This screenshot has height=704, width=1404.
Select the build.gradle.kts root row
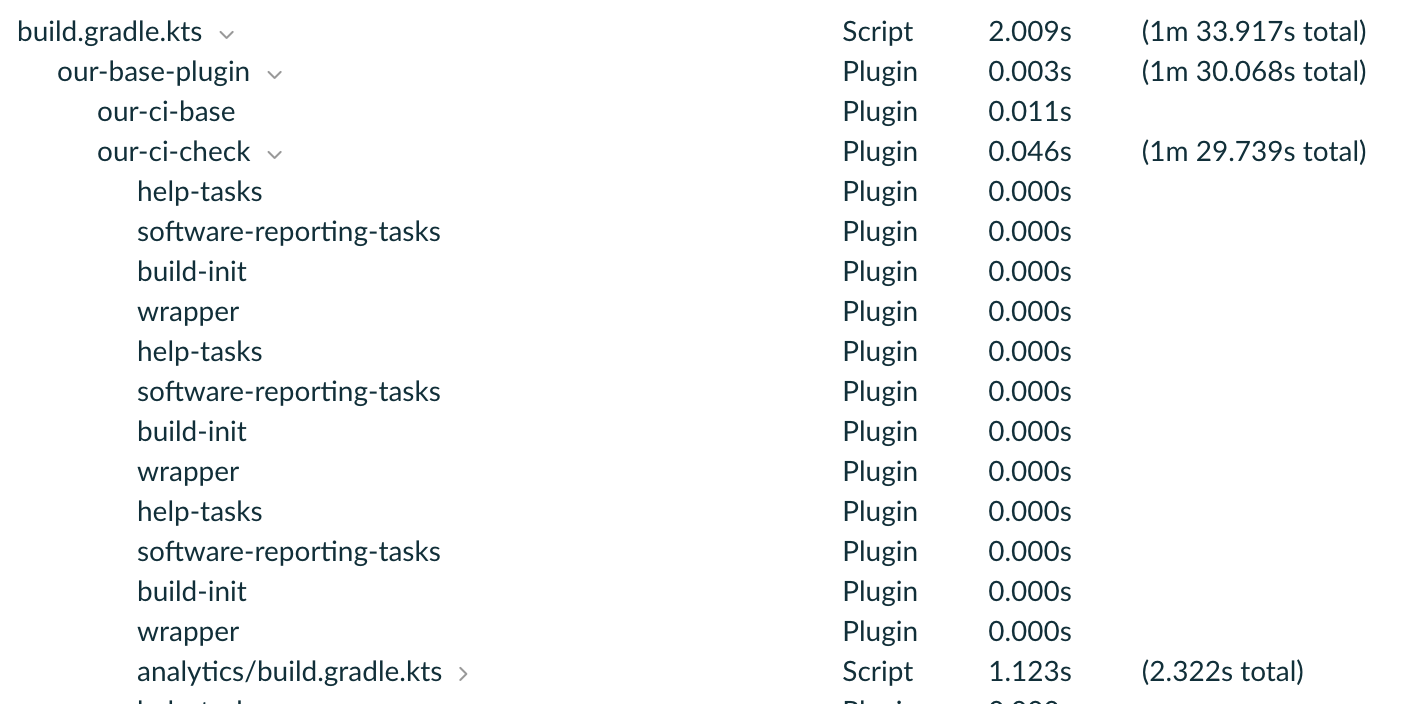tap(110, 32)
